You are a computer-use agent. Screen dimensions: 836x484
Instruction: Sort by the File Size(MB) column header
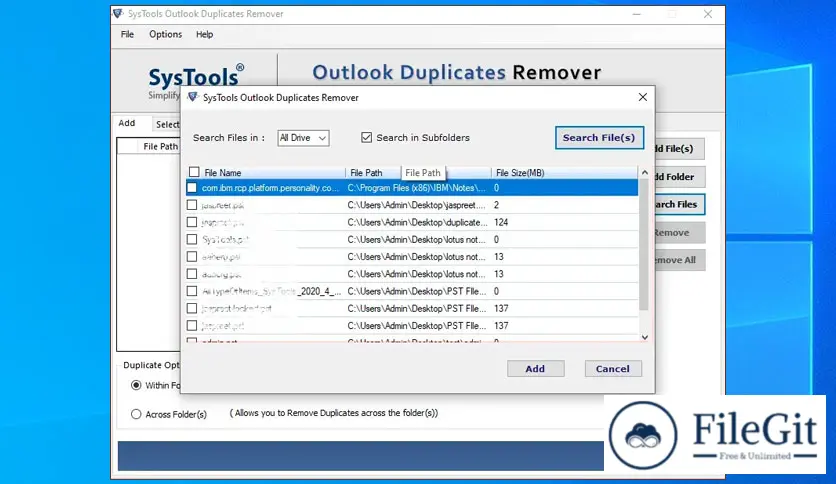[564, 173]
